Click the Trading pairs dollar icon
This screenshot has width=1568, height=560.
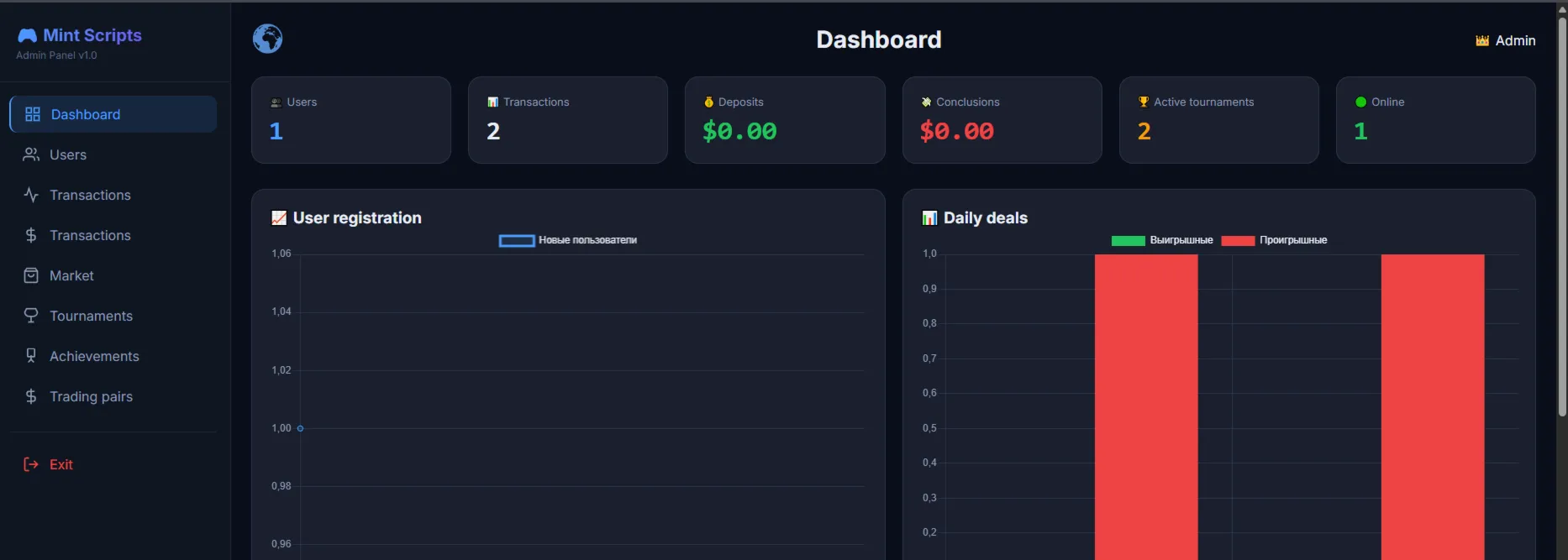click(x=31, y=396)
